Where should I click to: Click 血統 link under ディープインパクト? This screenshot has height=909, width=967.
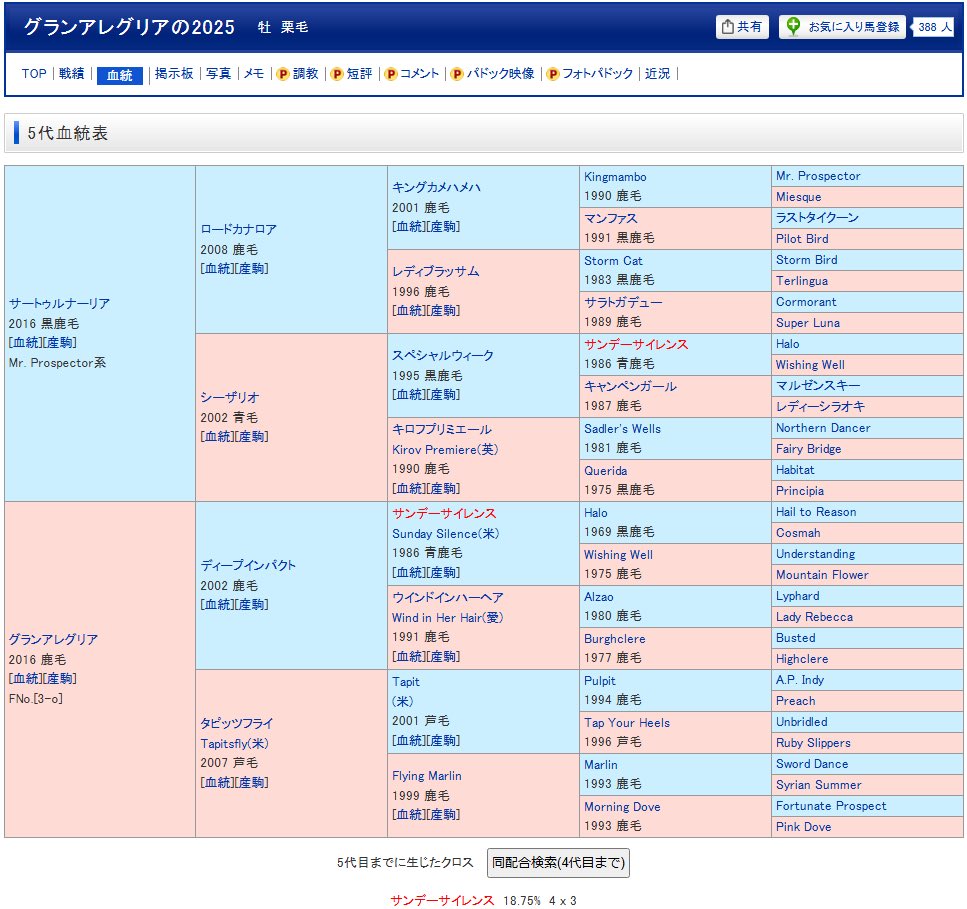click(217, 604)
